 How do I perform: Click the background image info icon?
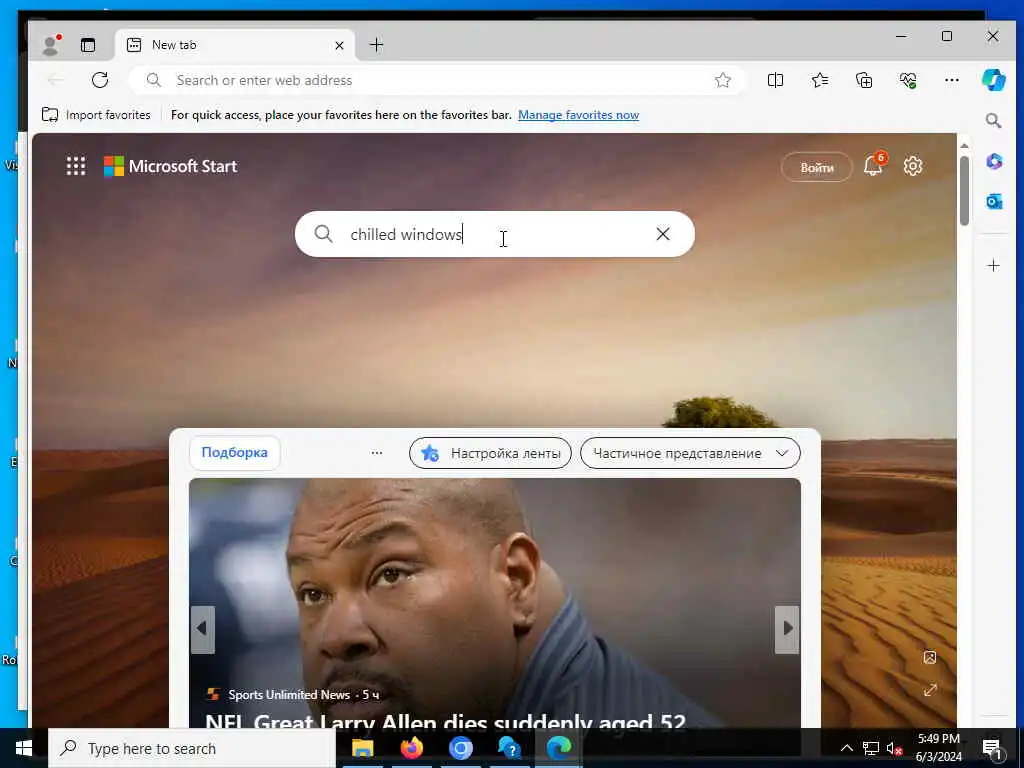coord(930,658)
